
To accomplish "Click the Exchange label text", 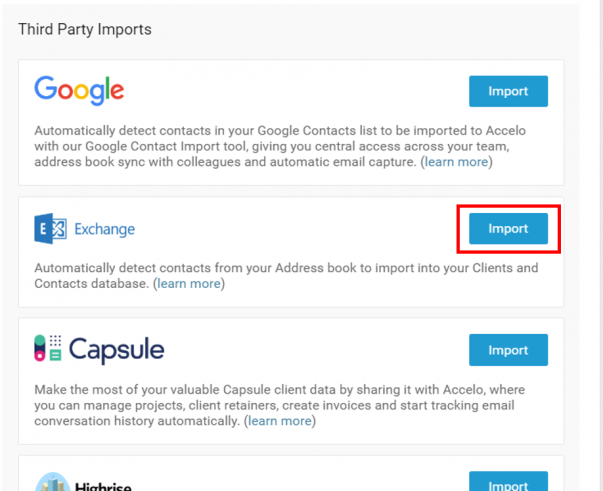I will tap(105, 229).
